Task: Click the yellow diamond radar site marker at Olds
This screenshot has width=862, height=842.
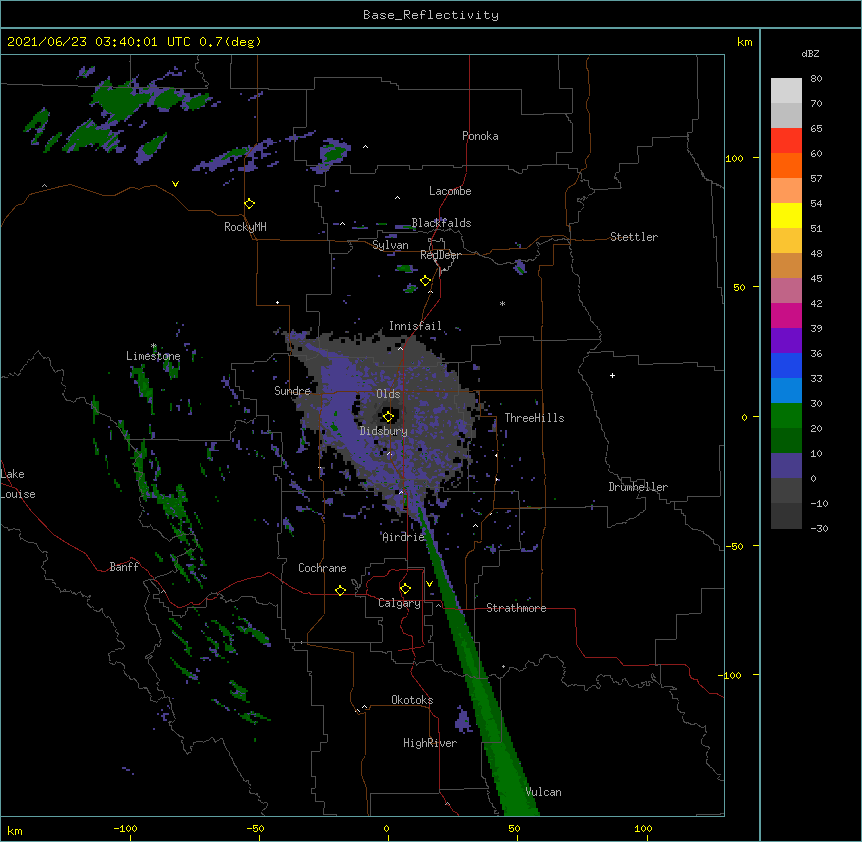Action: (388, 416)
